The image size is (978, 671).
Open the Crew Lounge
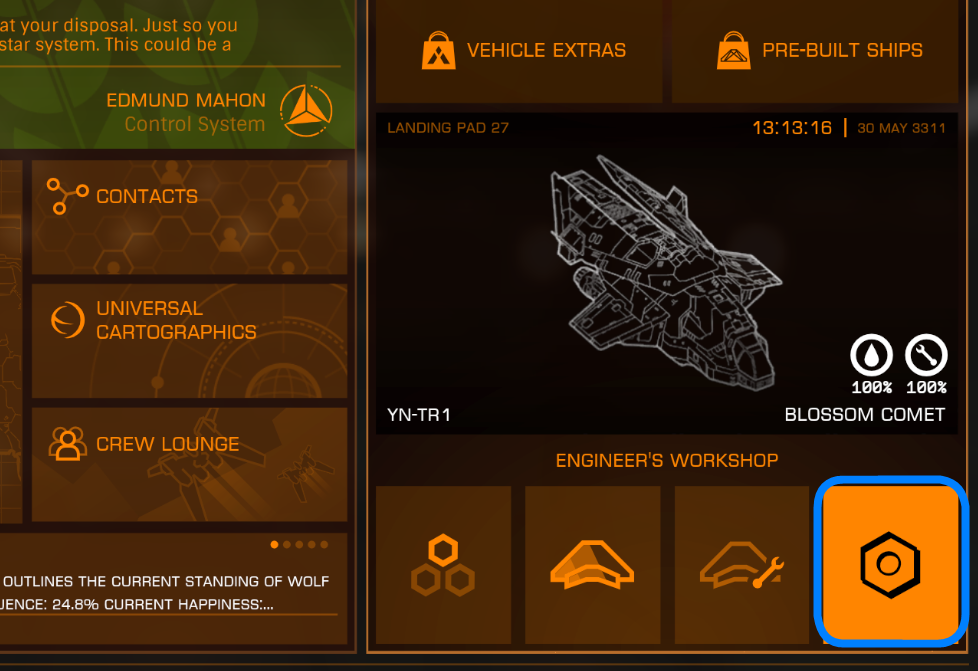[x=190, y=465]
